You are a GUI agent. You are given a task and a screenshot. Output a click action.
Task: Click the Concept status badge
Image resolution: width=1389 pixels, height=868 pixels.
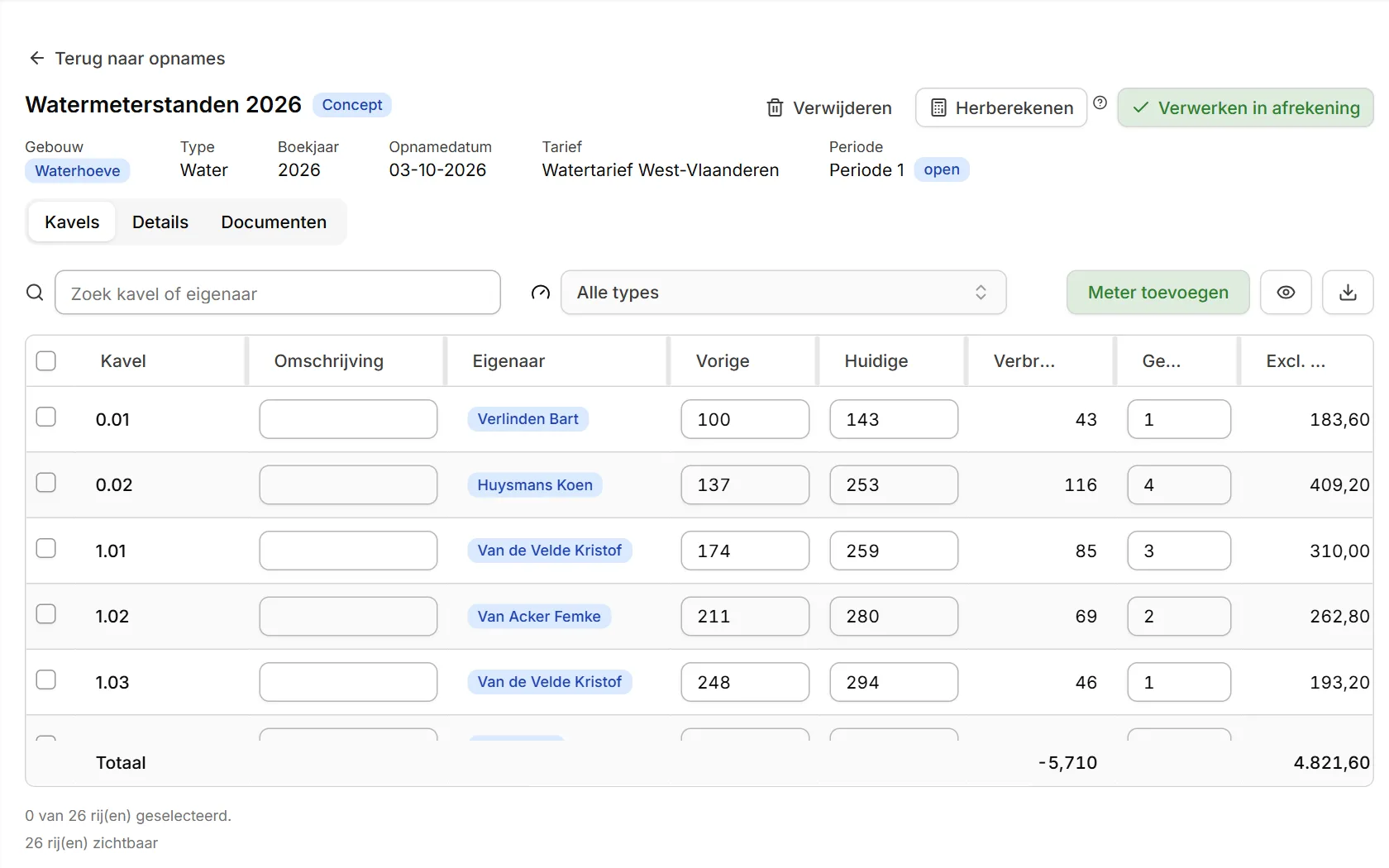[352, 105]
